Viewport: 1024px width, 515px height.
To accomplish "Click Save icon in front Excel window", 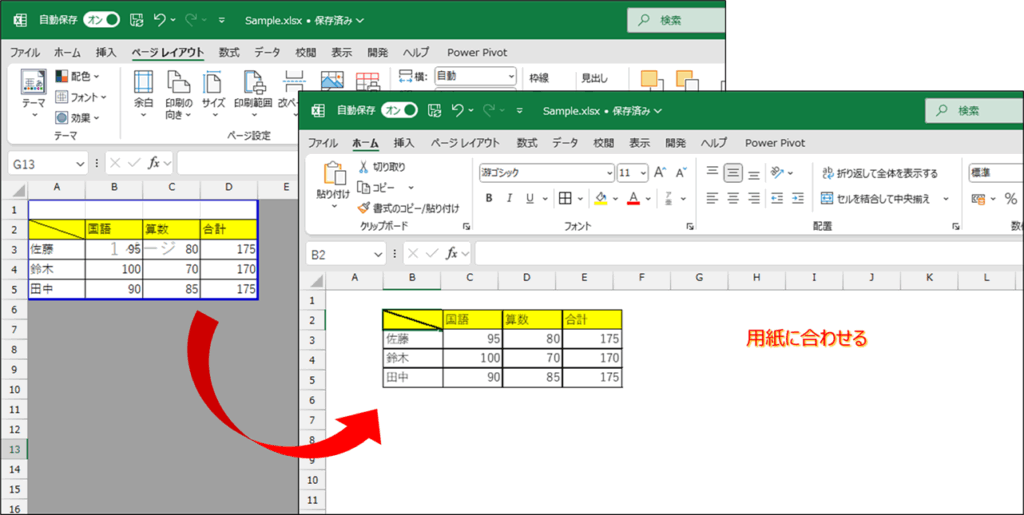I will pos(434,110).
